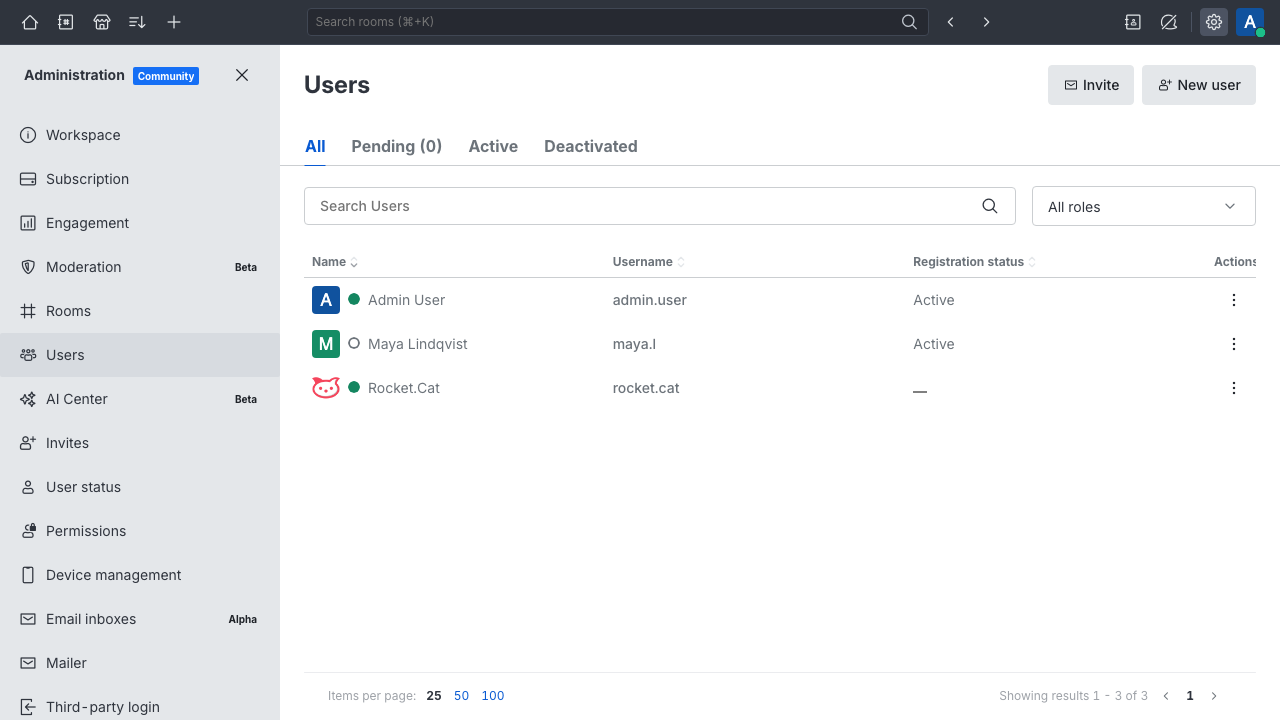
Task: Click the Create new plus icon
Action: click(x=174, y=22)
